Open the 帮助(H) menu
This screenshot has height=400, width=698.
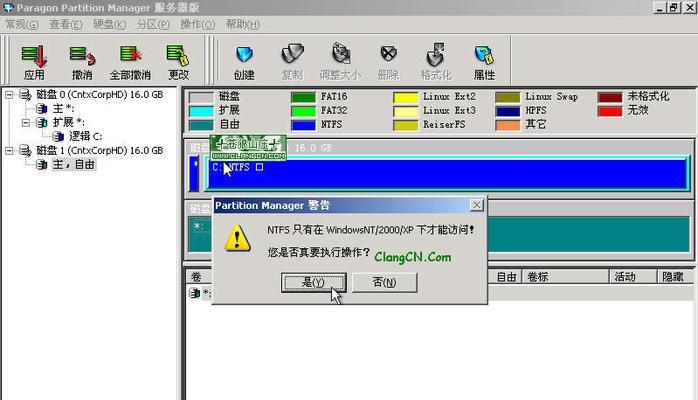pos(243,24)
